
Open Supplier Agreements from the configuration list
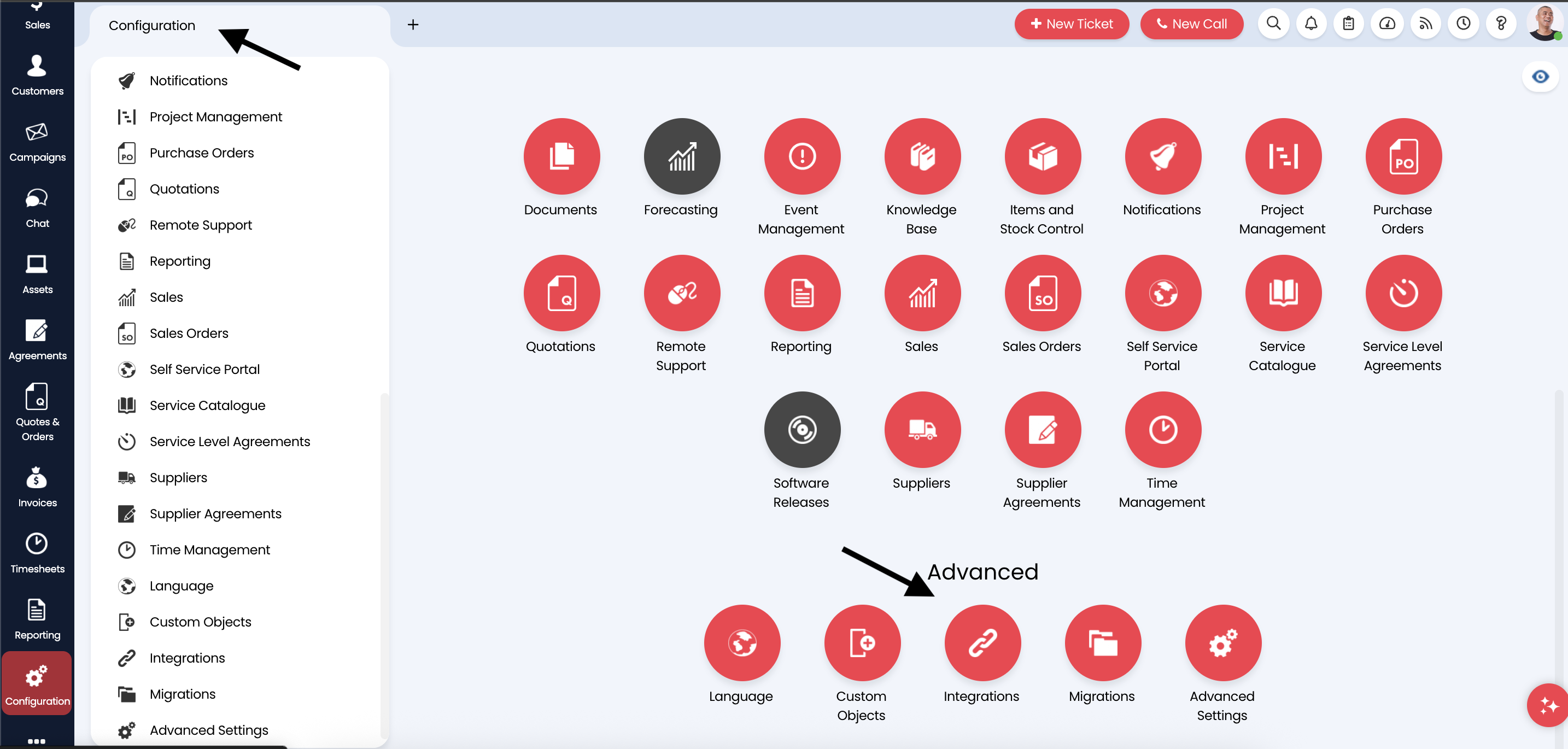tap(215, 513)
